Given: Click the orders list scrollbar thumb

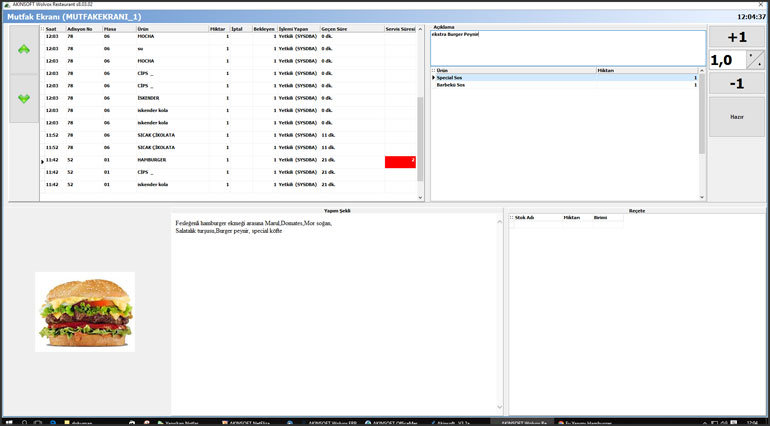Looking at the screenshot, I should point(420,139).
